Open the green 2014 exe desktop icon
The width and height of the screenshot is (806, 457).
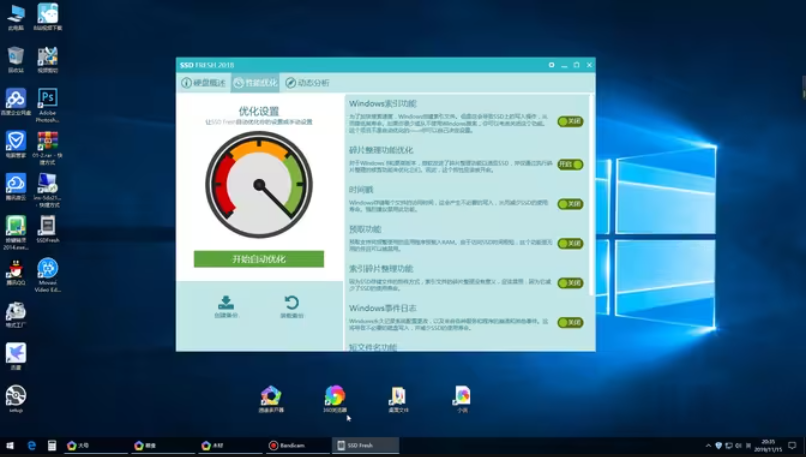click(15, 232)
